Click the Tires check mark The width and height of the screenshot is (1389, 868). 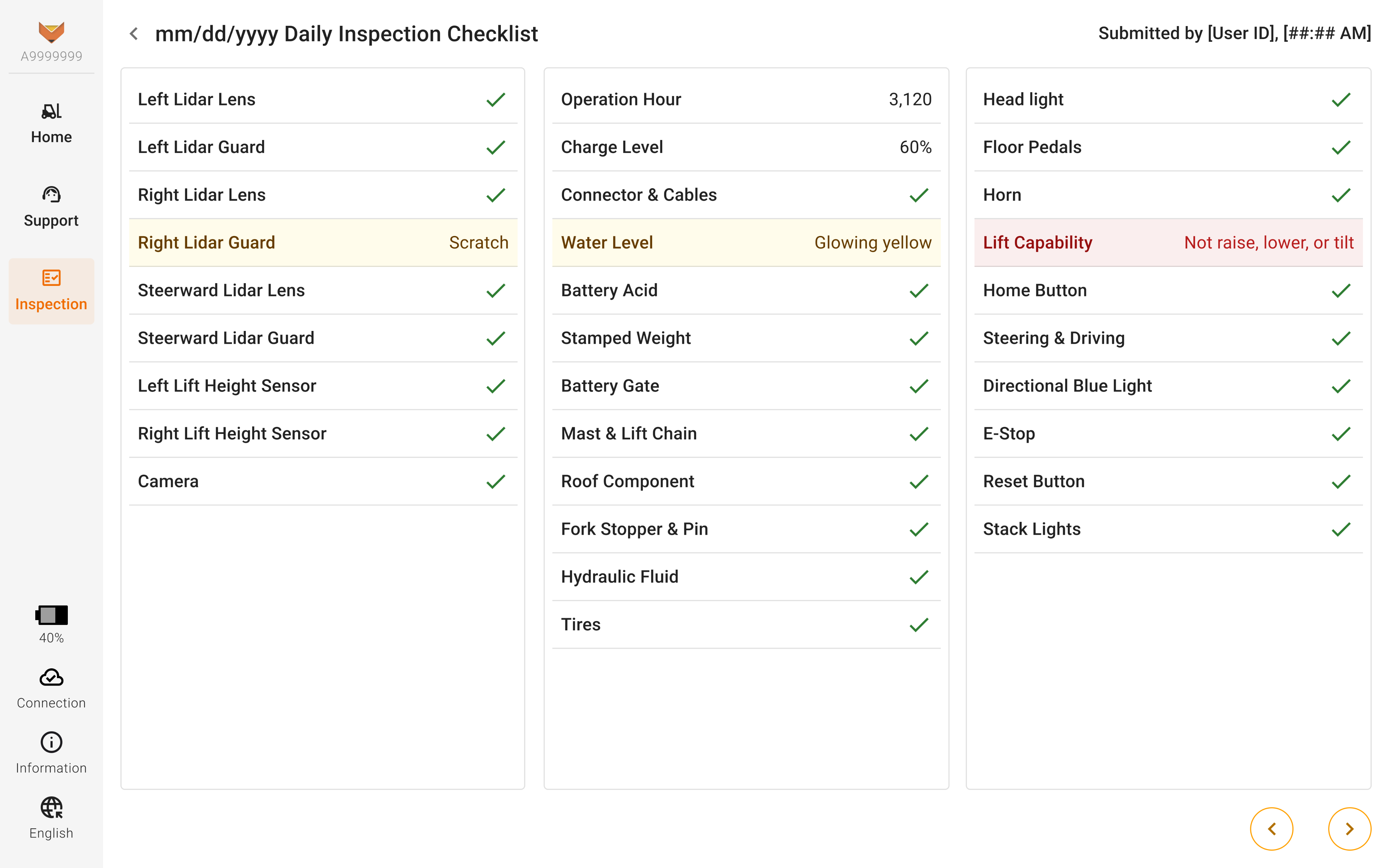[918, 625]
